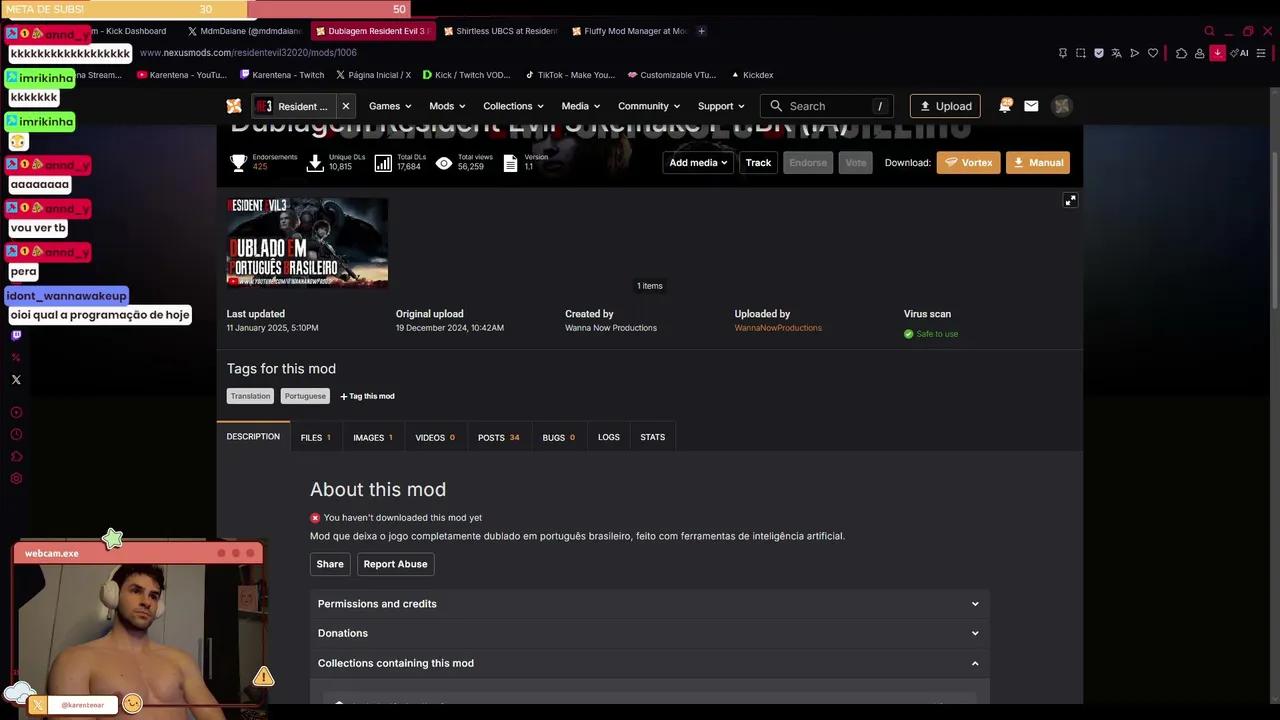Open the Media dropdown menu
The width and height of the screenshot is (1280, 720).
click(x=580, y=106)
